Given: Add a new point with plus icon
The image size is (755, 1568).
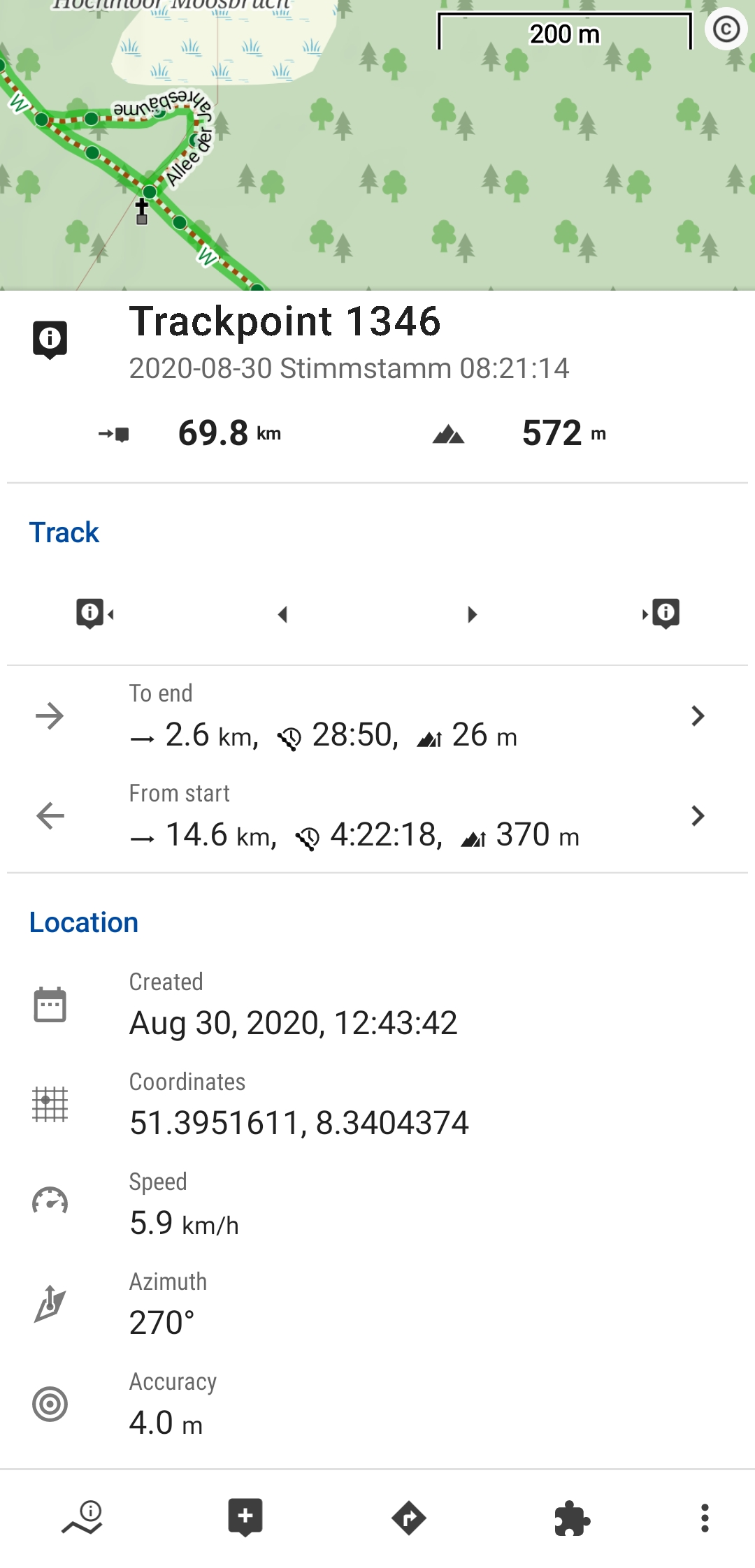Looking at the screenshot, I should click(x=245, y=1518).
